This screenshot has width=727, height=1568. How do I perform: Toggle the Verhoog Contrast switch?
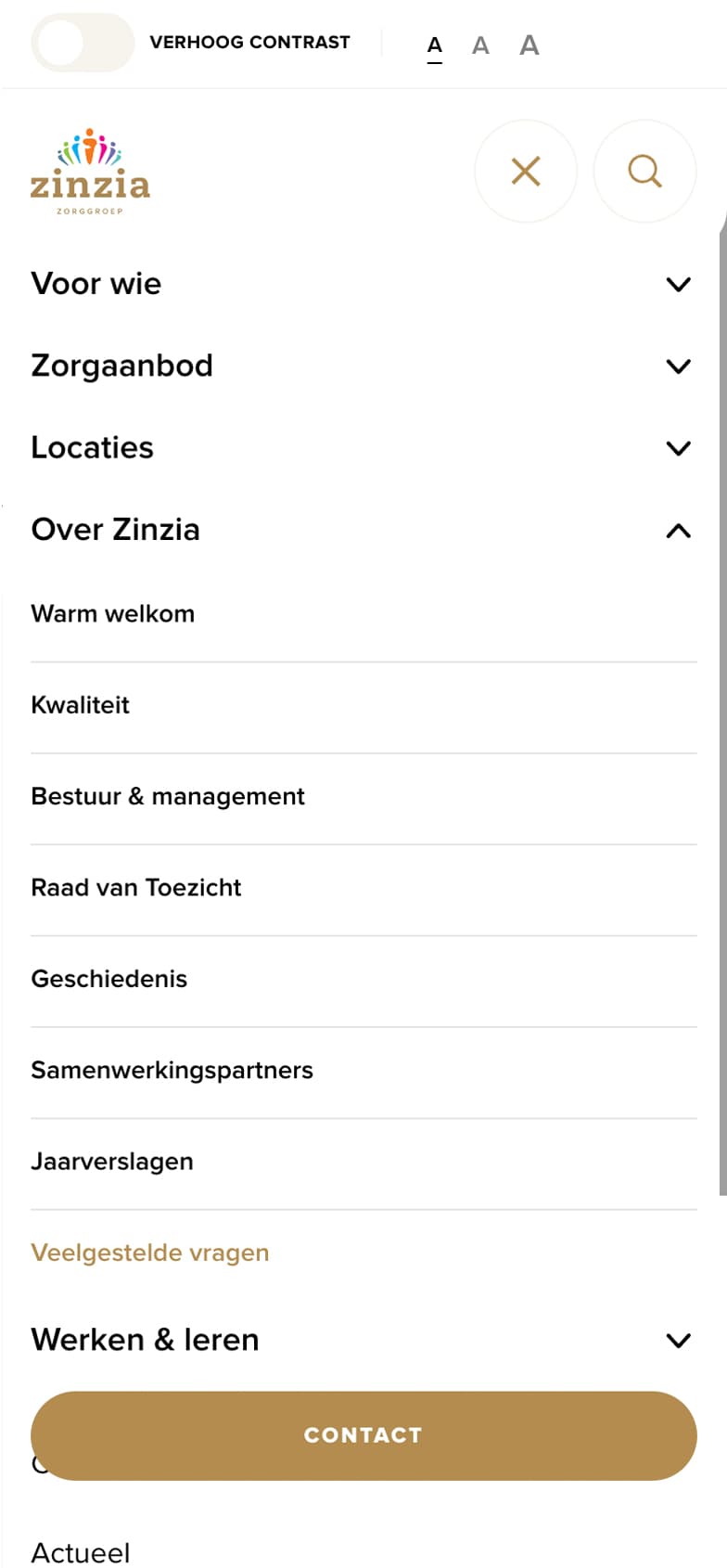[83, 43]
